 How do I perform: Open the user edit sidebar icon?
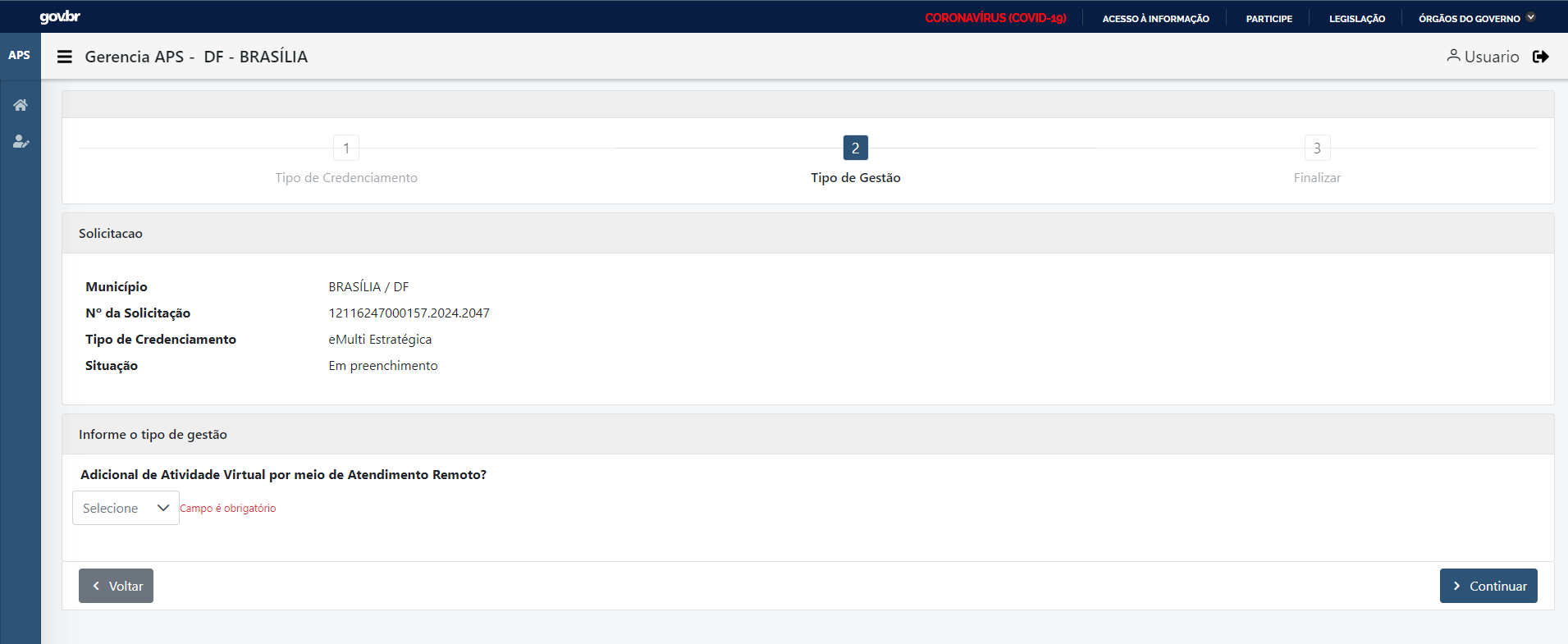[21, 142]
